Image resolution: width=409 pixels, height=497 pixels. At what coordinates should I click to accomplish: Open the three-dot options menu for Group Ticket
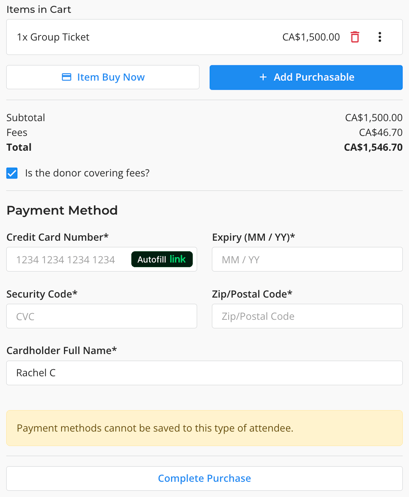380,37
